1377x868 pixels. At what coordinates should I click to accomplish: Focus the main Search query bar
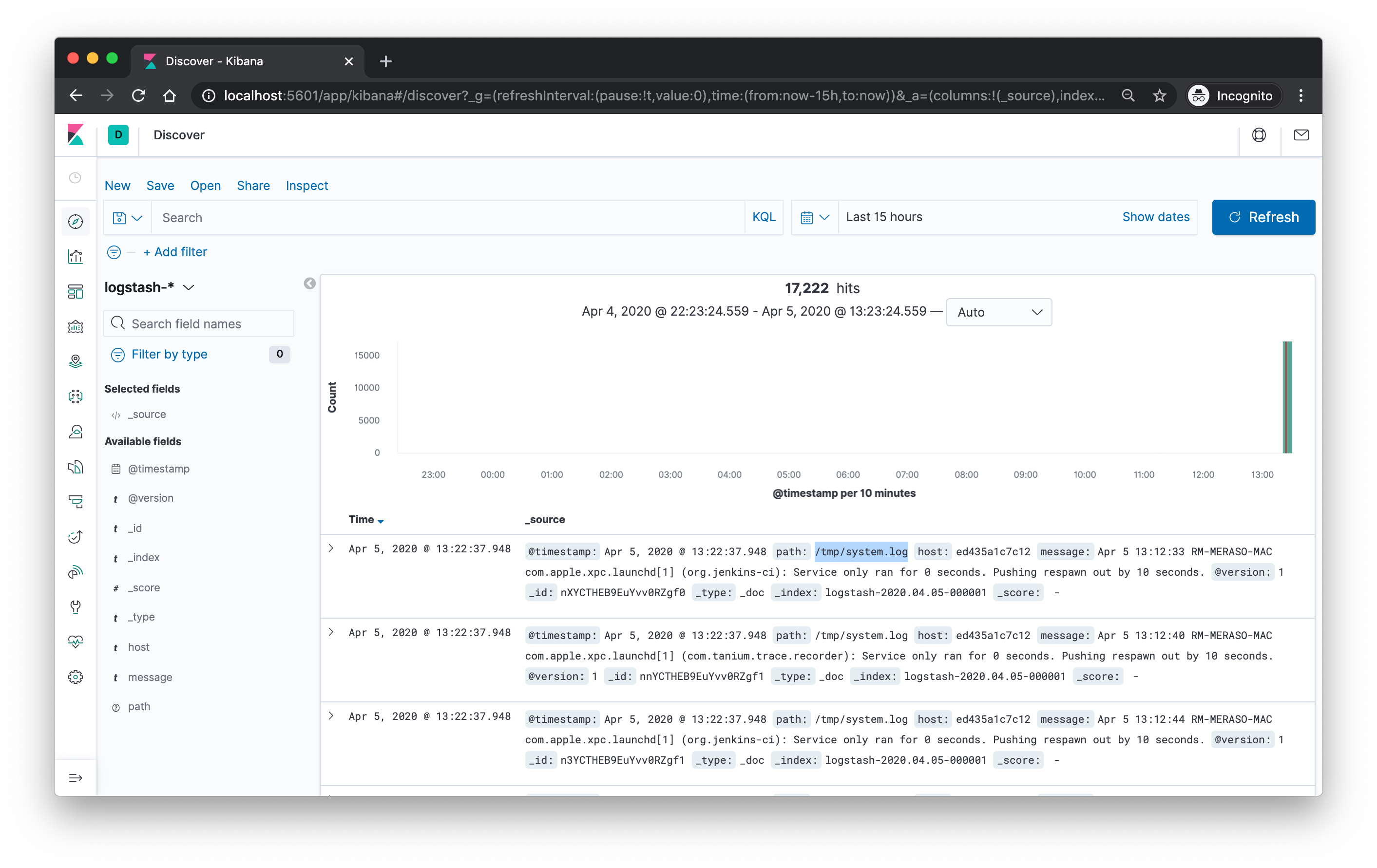click(x=447, y=218)
